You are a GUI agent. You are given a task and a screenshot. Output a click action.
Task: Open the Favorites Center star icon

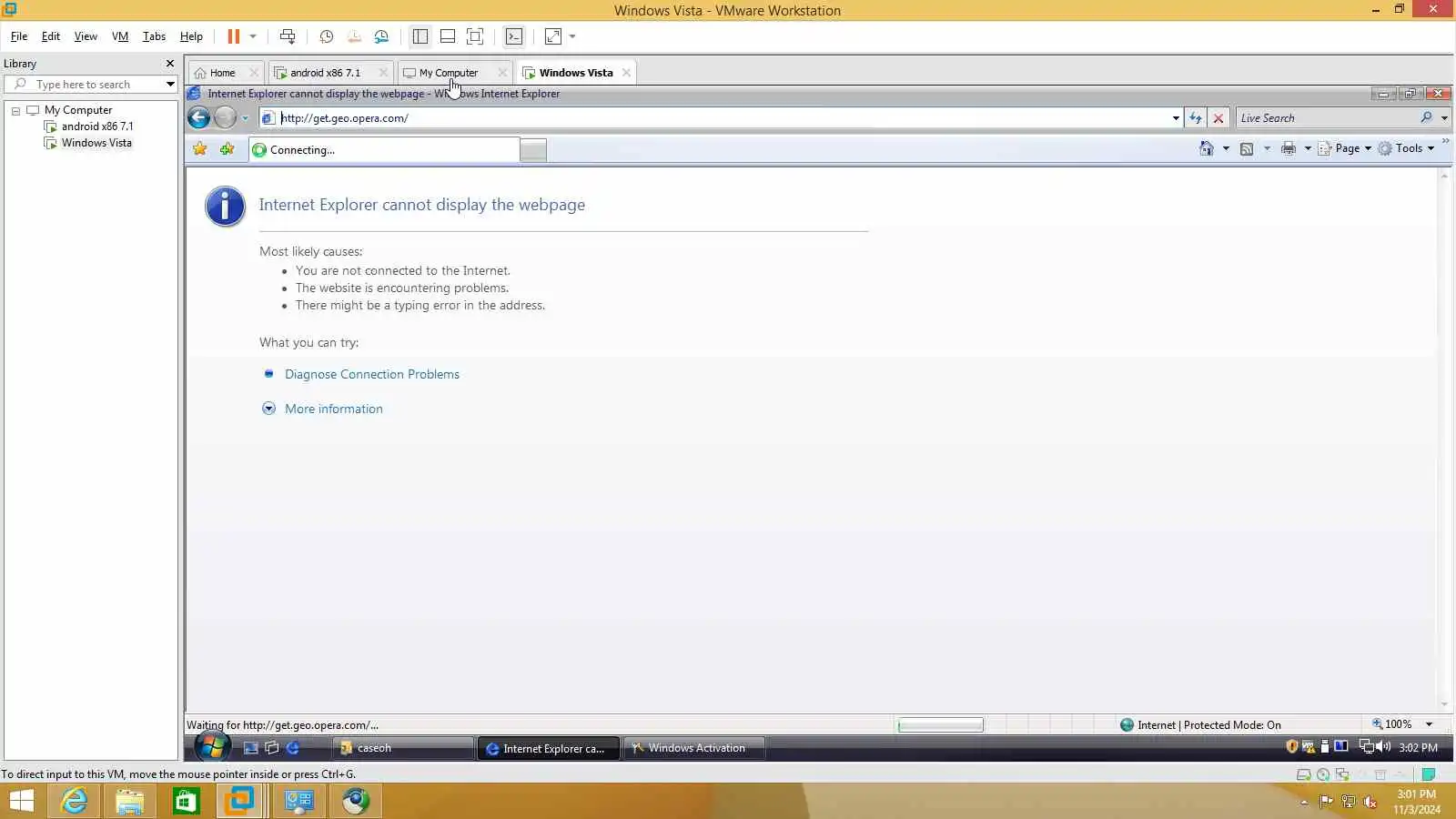pyautogui.click(x=200, y=149)
